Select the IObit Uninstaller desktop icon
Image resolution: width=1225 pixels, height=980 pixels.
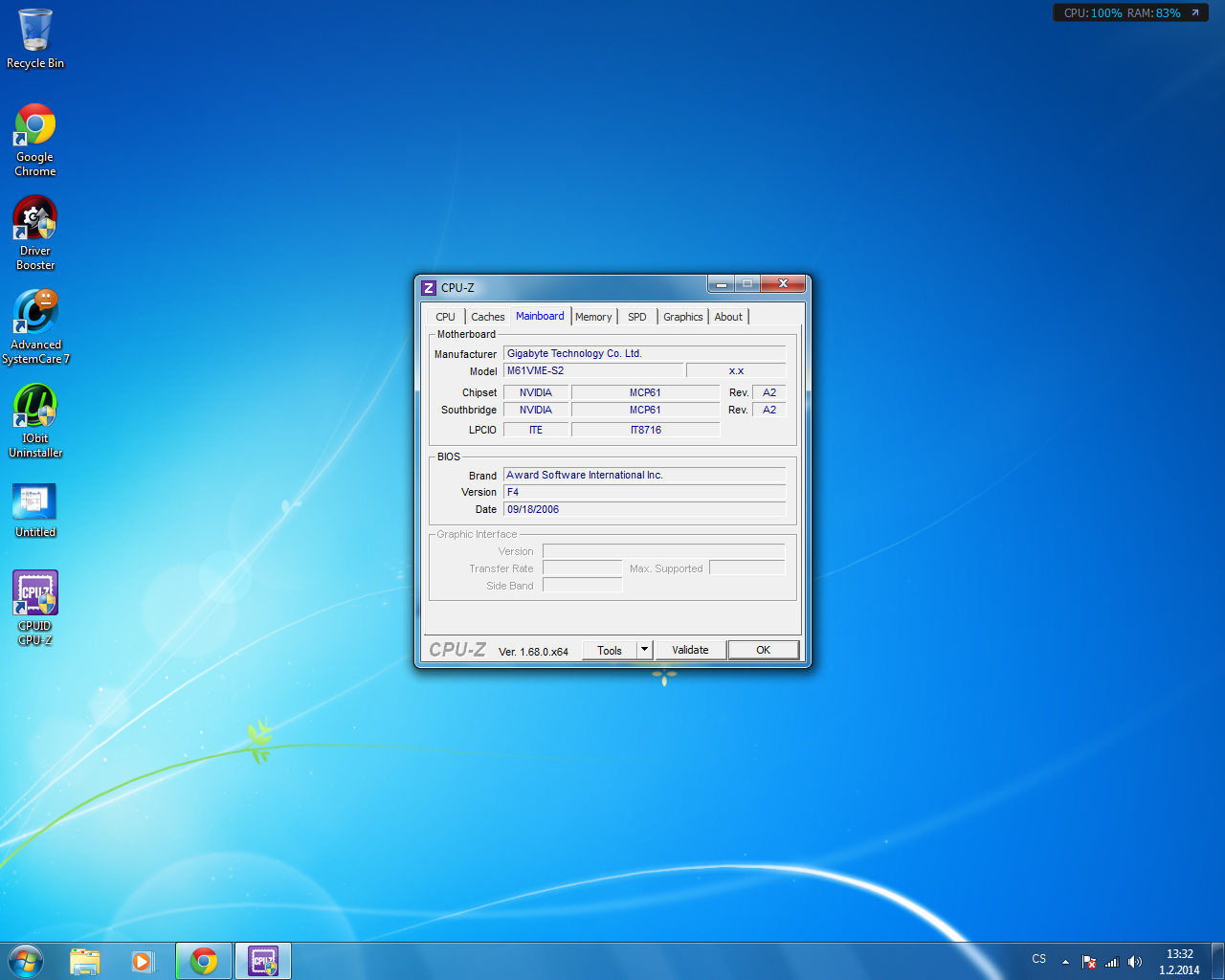point(35,421)
